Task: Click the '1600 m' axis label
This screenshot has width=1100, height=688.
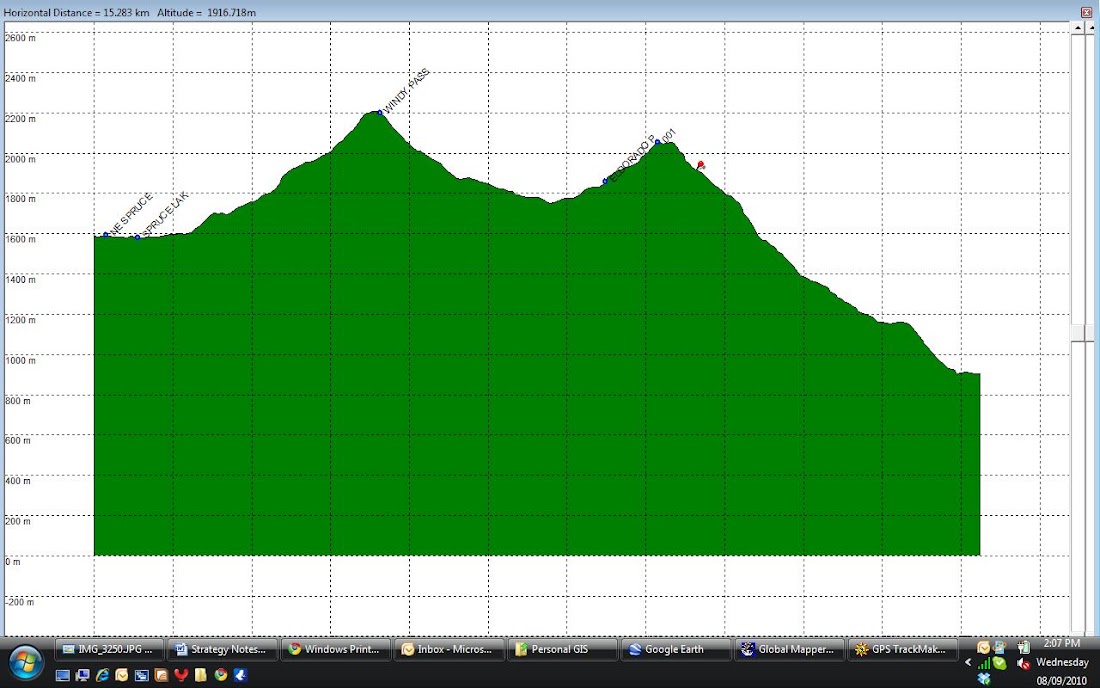Action: [x=20, y=239]
